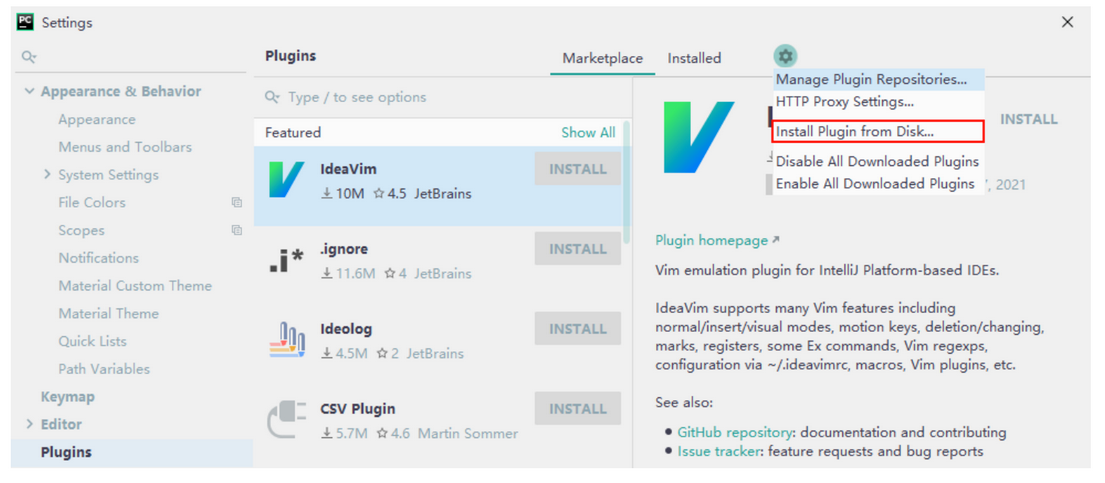Select the Ideolog plugin icon
Image resolution: width=1105 pixels, height=483 pixels.
point(287,340)
